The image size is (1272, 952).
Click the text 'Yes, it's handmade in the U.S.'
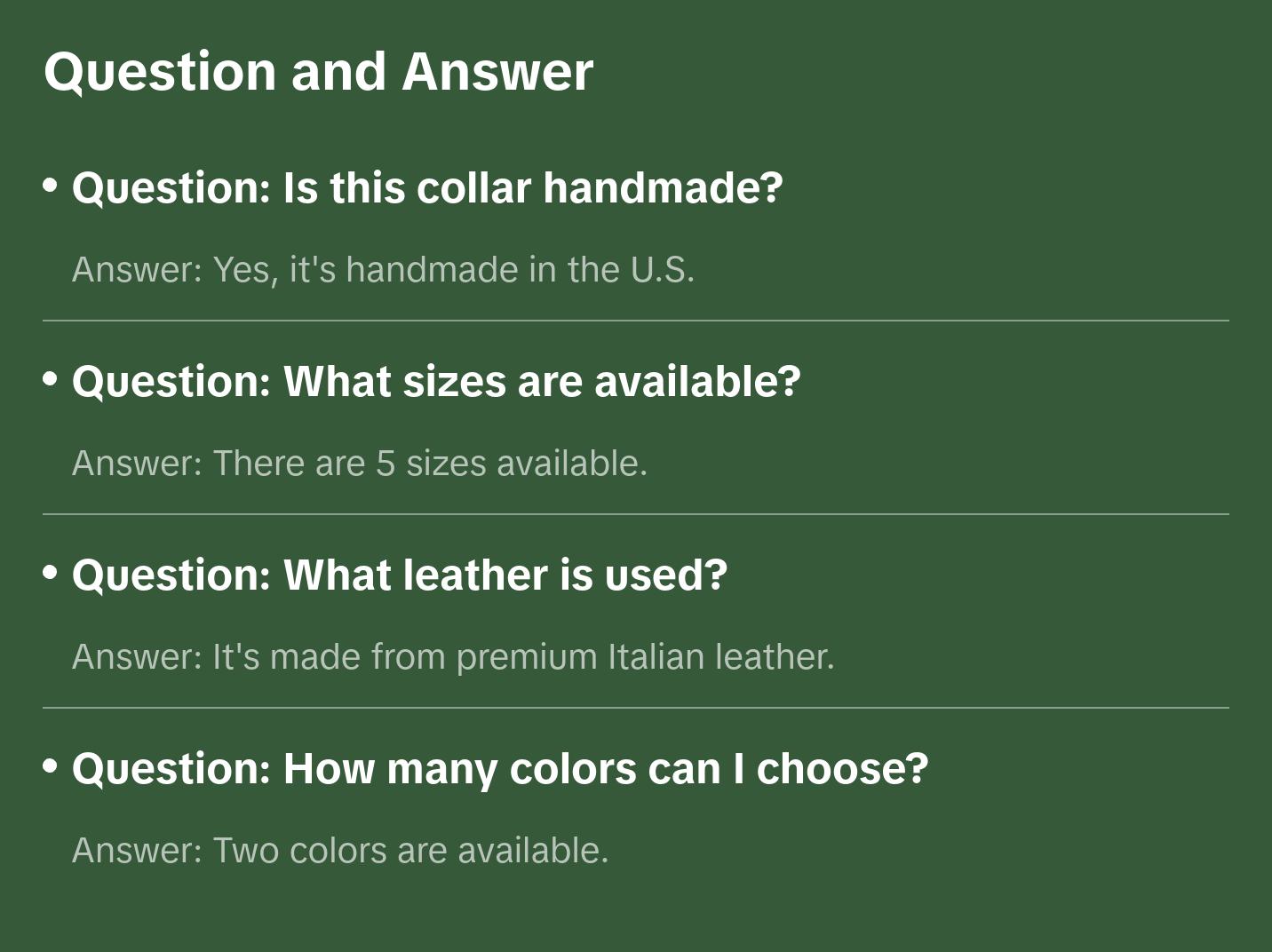(453, 269)
